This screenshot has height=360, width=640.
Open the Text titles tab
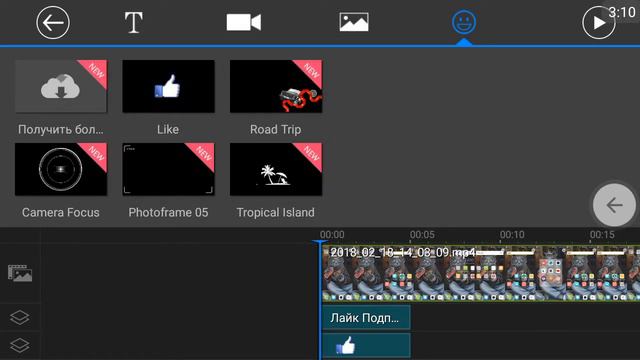coord(133,22)
